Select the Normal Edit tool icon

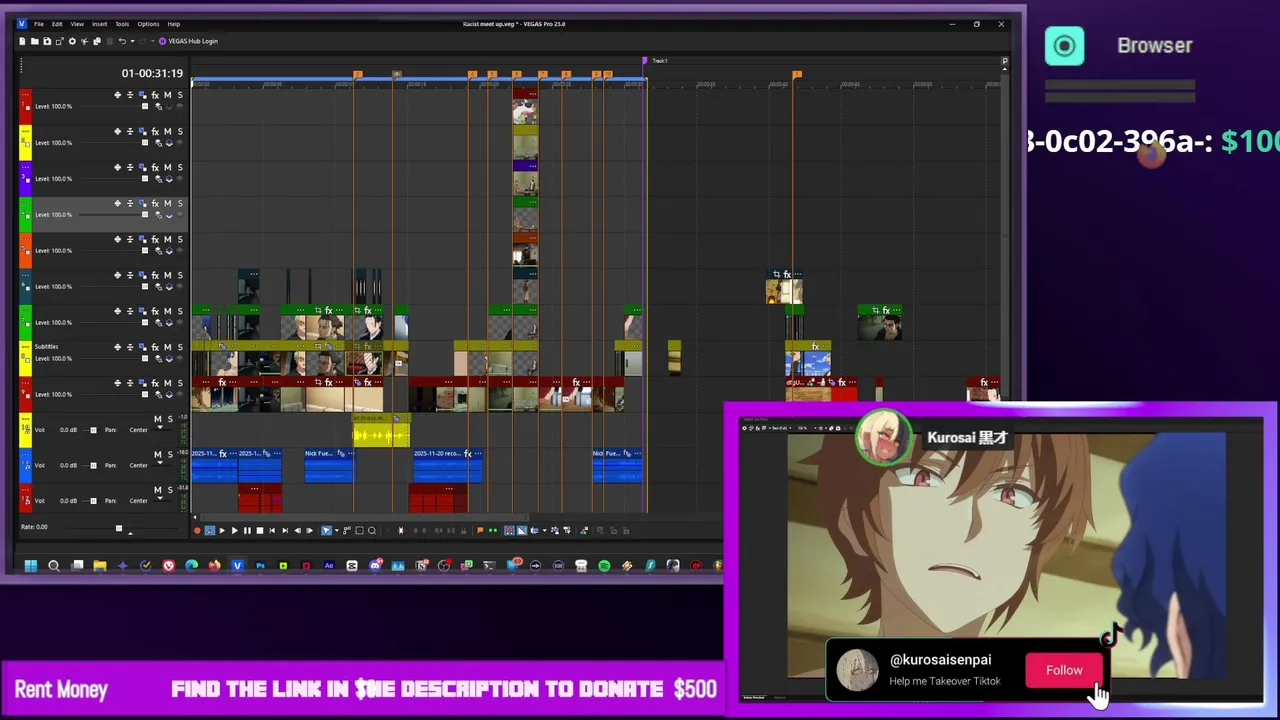[326, 530]
